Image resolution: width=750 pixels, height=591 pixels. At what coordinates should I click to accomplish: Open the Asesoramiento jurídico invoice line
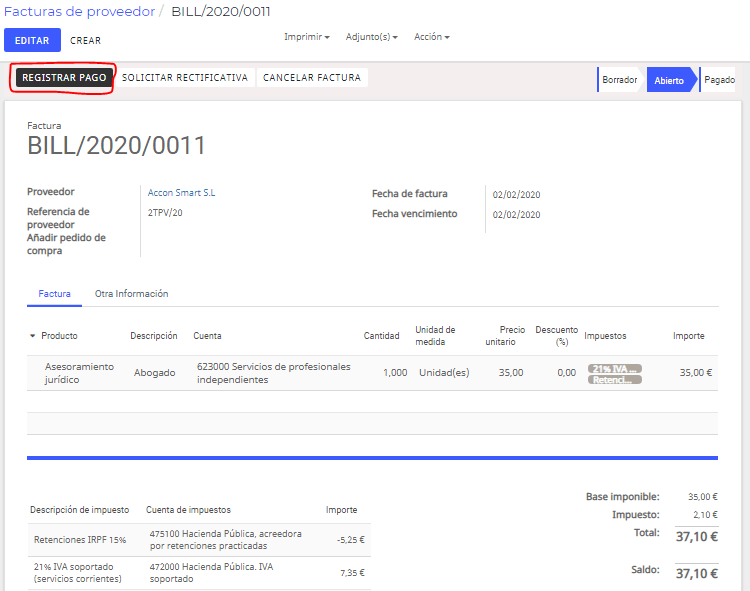coord(372,373)
